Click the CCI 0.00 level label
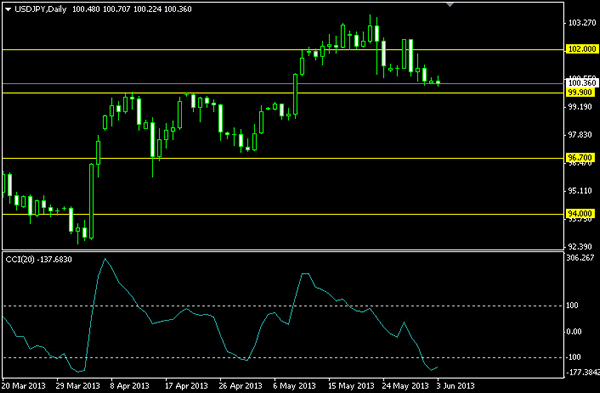 click(x=574, y=331)
